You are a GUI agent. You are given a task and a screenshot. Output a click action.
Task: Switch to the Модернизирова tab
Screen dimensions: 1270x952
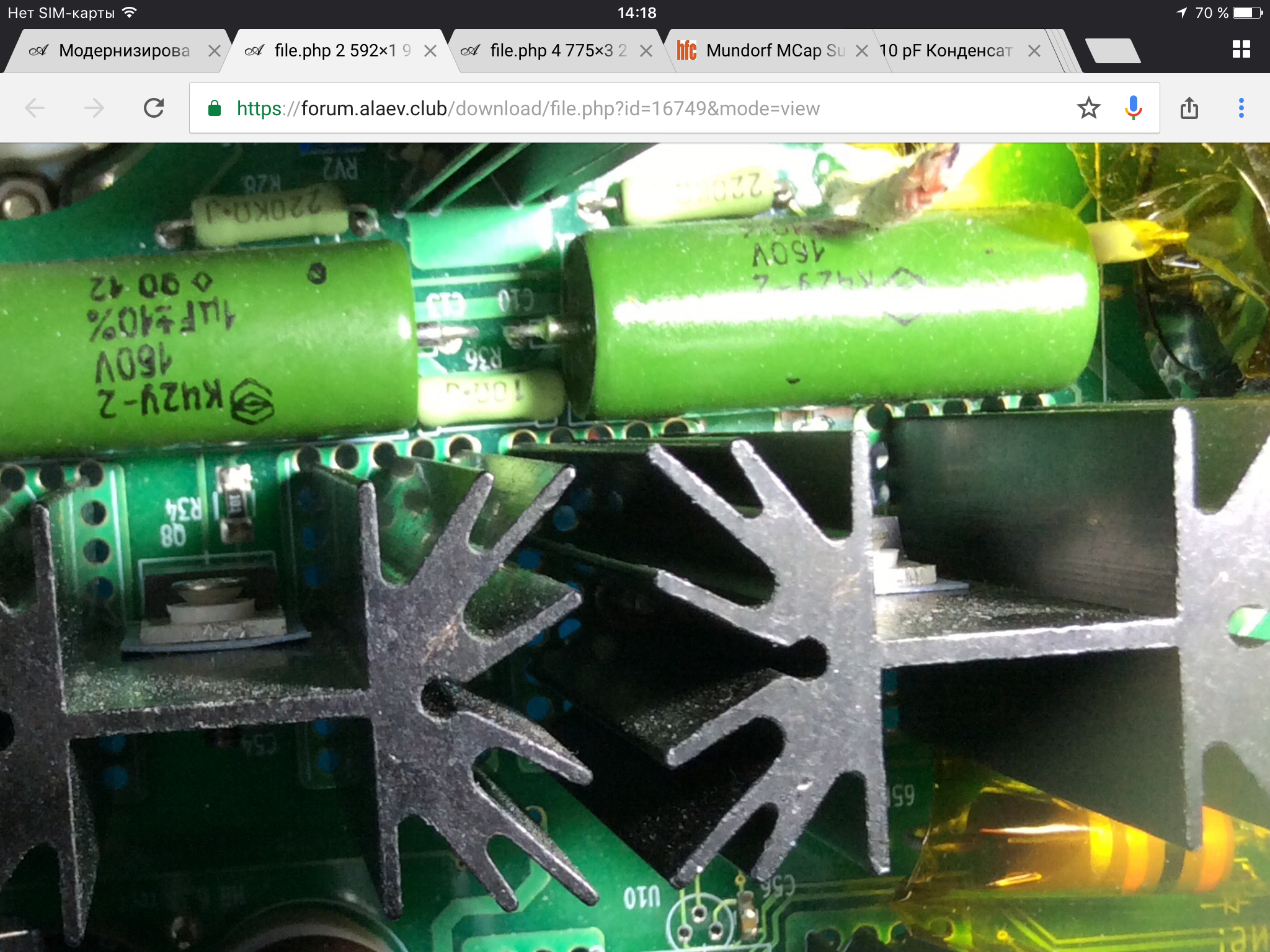124,51
